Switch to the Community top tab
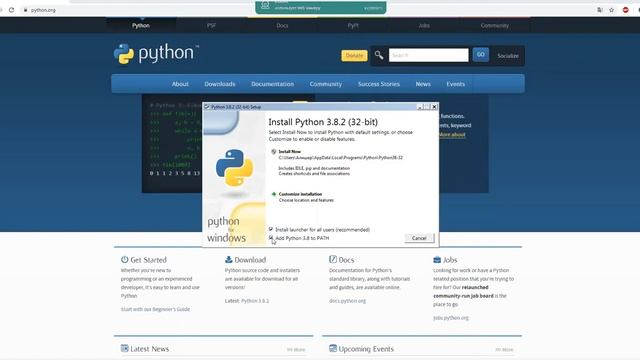This screenshot has width=640, height=360. click(495, 25)
